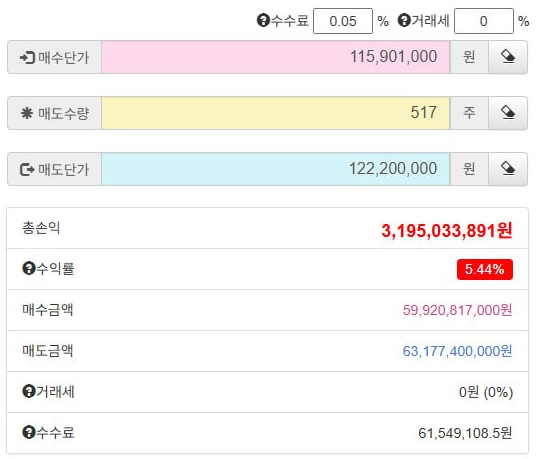
Task: Select the 총손익 value 3,195,033,891원
Action: click(x=447, y=231)
